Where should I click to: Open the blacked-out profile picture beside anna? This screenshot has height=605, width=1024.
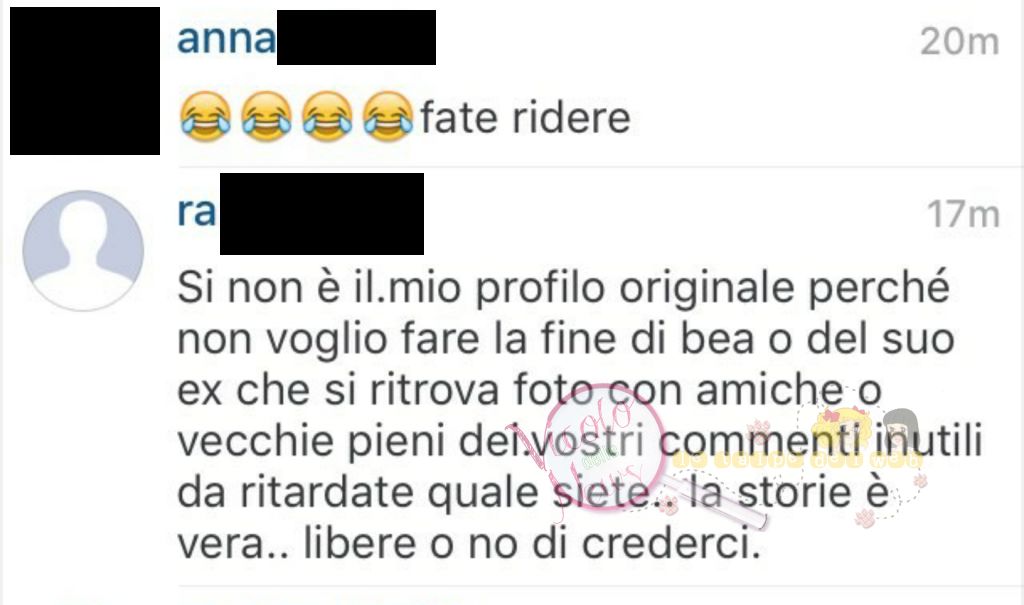85,81
